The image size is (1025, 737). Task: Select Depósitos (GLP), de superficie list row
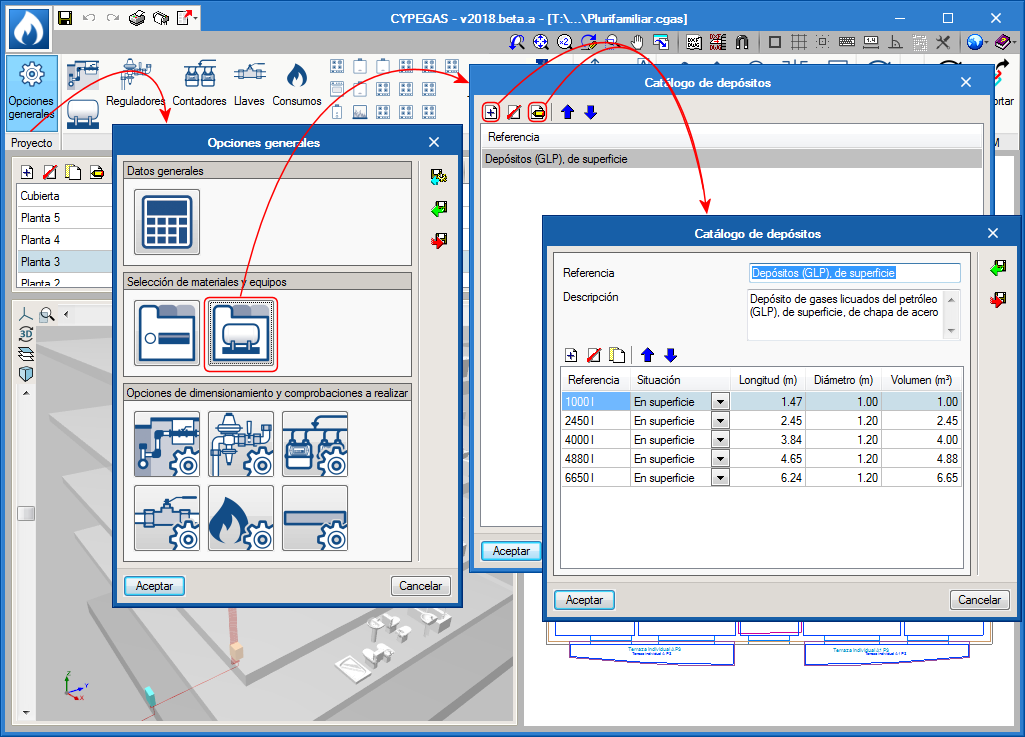[732, 159]
